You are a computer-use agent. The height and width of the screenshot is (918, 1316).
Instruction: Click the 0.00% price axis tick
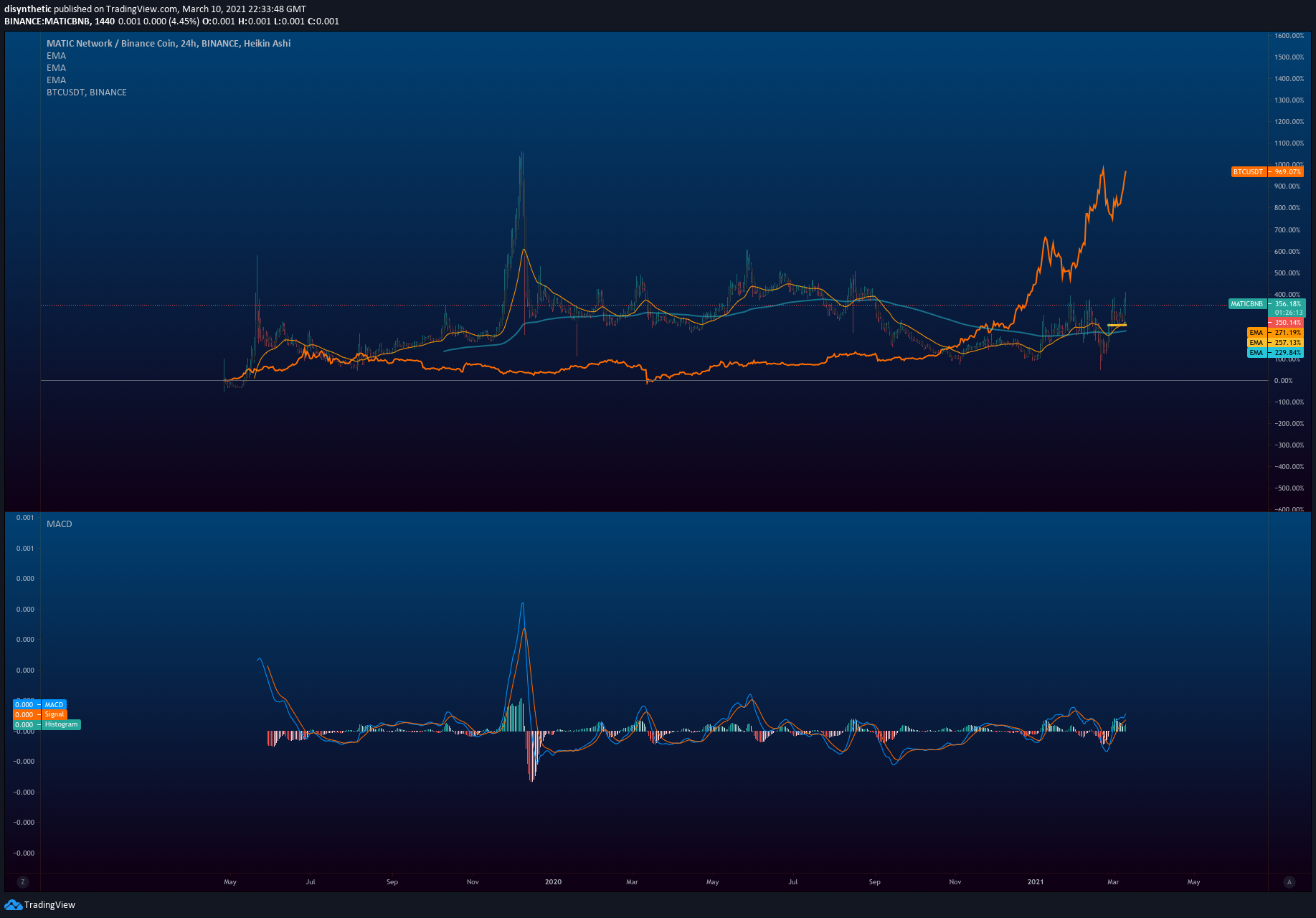pyautogui.click(x=1284, y=381)
